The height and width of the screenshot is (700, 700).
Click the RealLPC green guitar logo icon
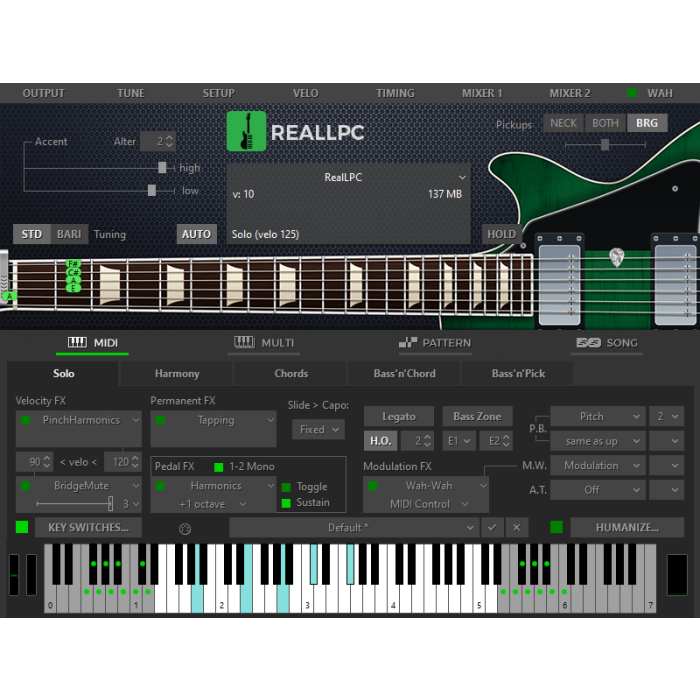[x=246, y=132]
